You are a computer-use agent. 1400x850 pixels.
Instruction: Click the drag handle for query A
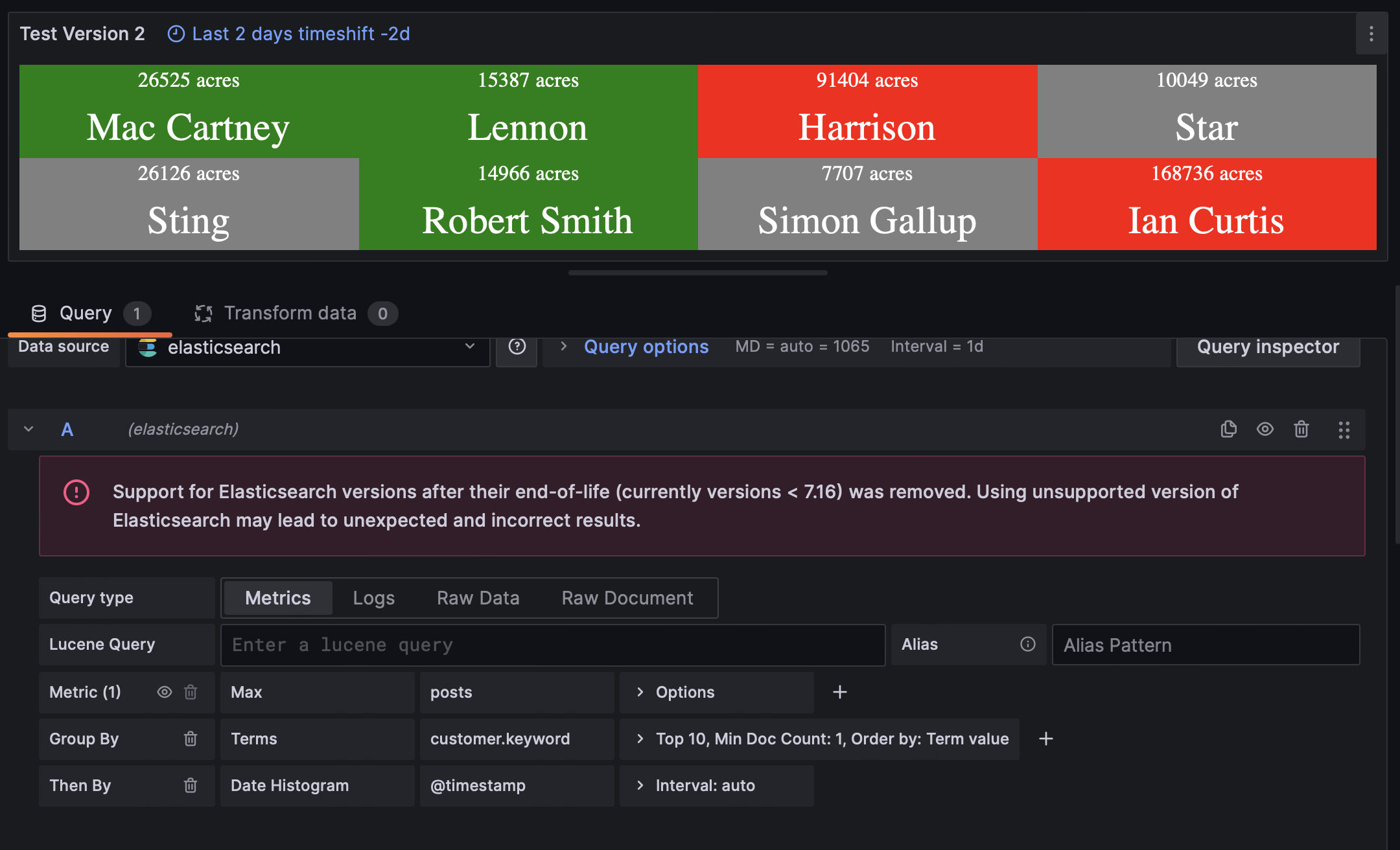pyautogui.click(x=1344, y=430)
